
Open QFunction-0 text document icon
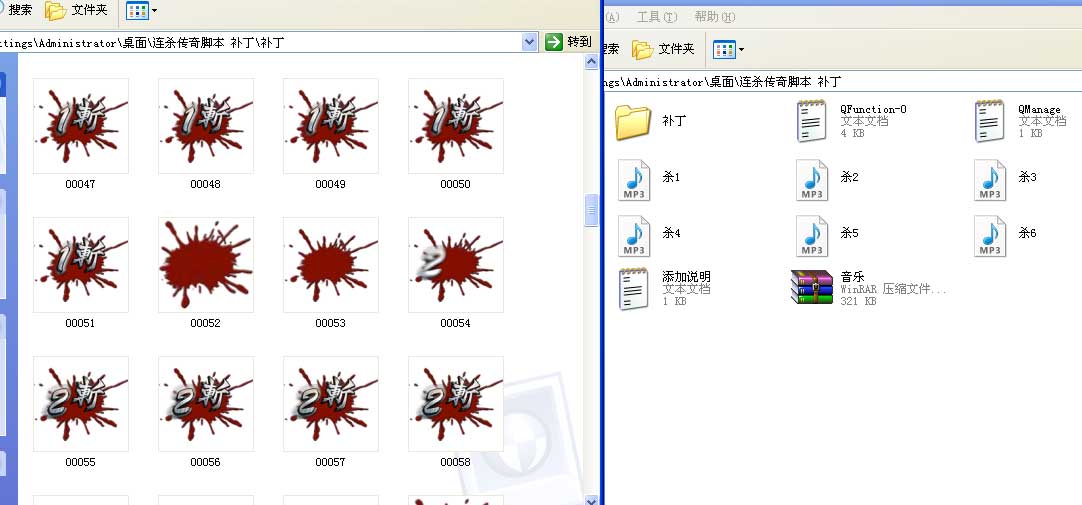812,121
